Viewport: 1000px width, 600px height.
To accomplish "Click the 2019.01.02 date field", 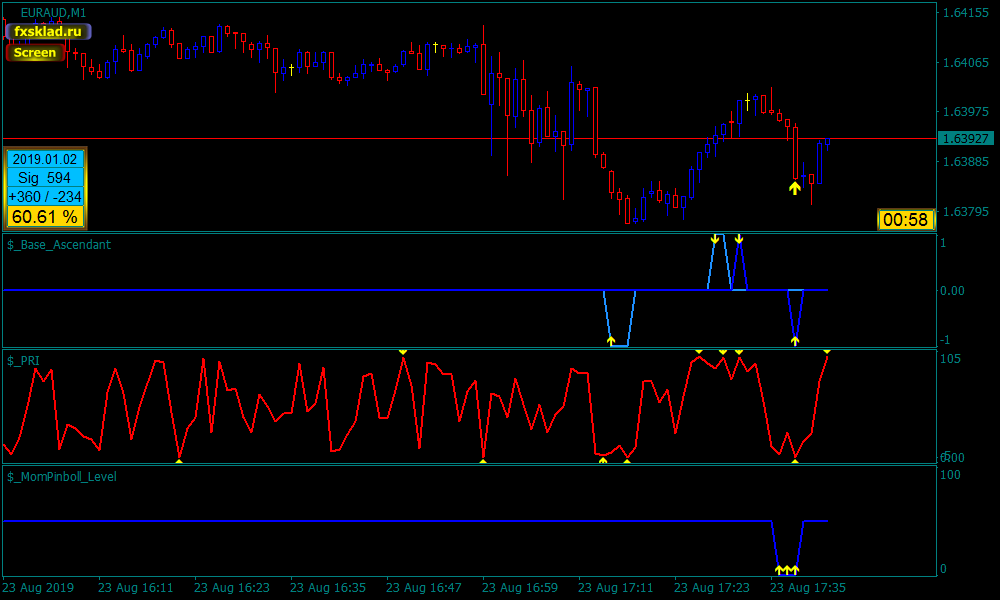I will 44,159.
